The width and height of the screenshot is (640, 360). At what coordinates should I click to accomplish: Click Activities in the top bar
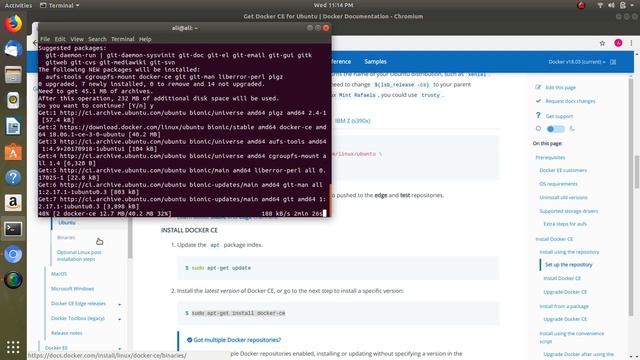18,5
